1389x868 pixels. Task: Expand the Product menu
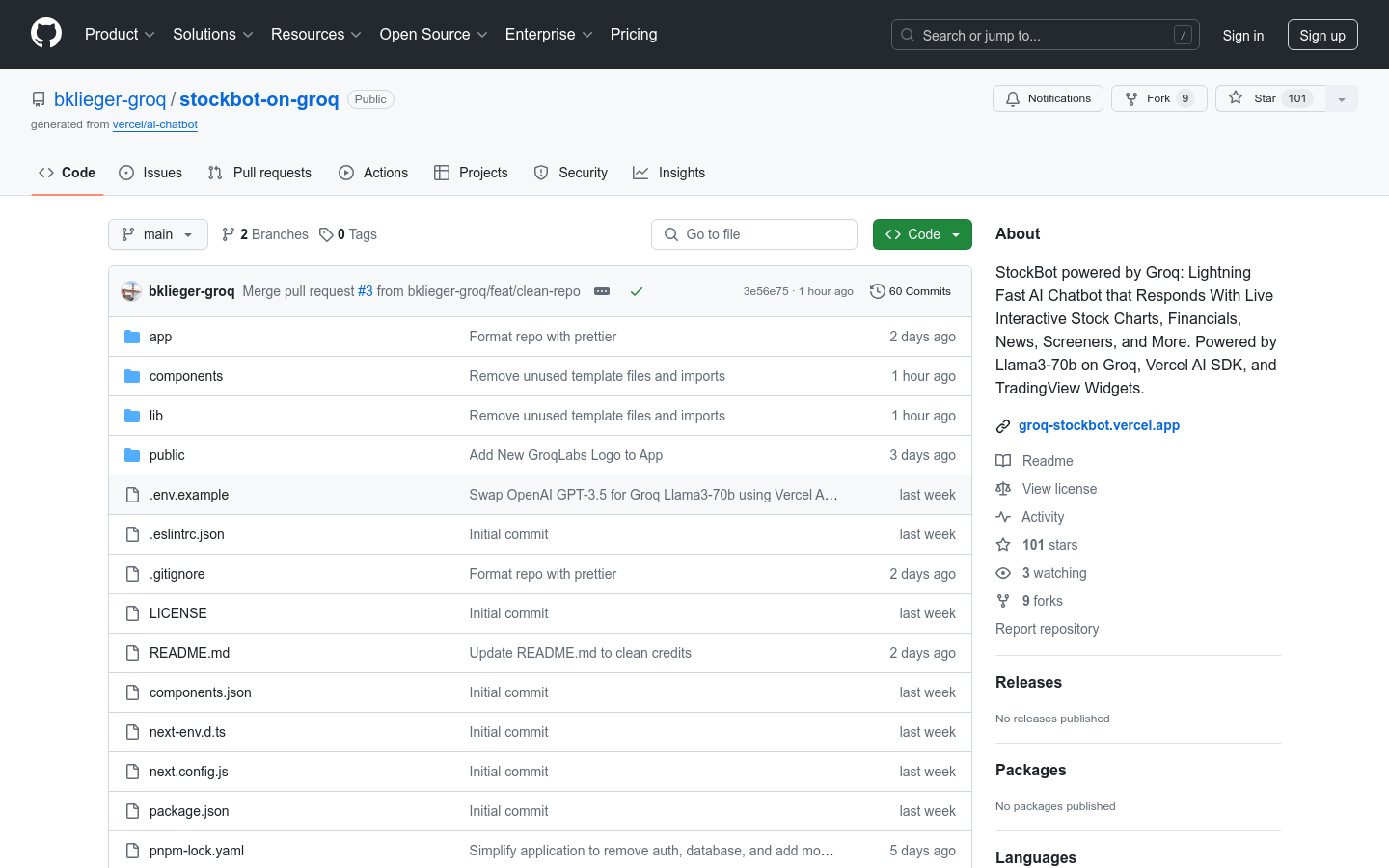tap(120, 35)
